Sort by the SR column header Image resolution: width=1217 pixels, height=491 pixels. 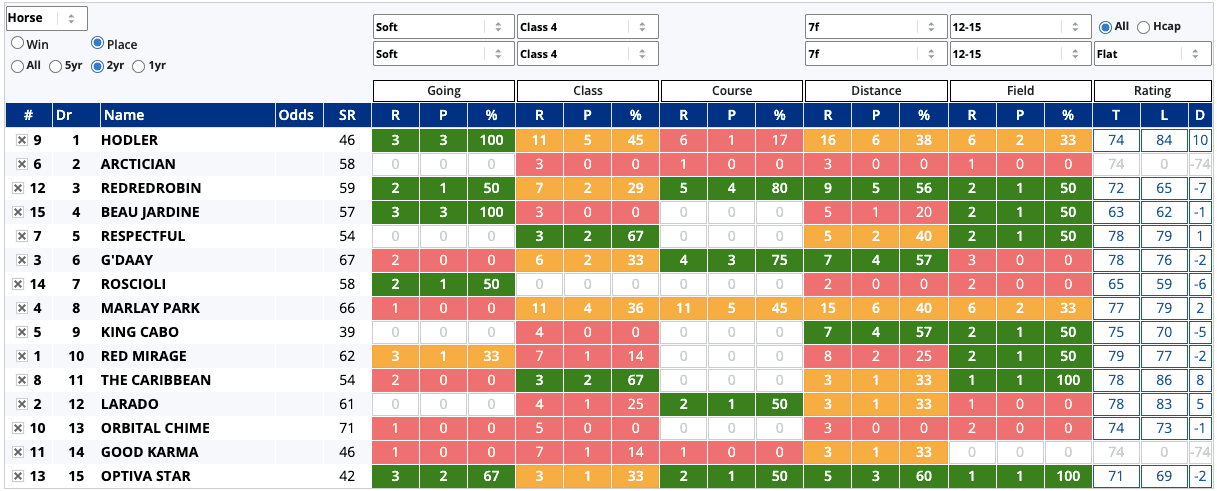pyautogui.click(x=347, y=115)
